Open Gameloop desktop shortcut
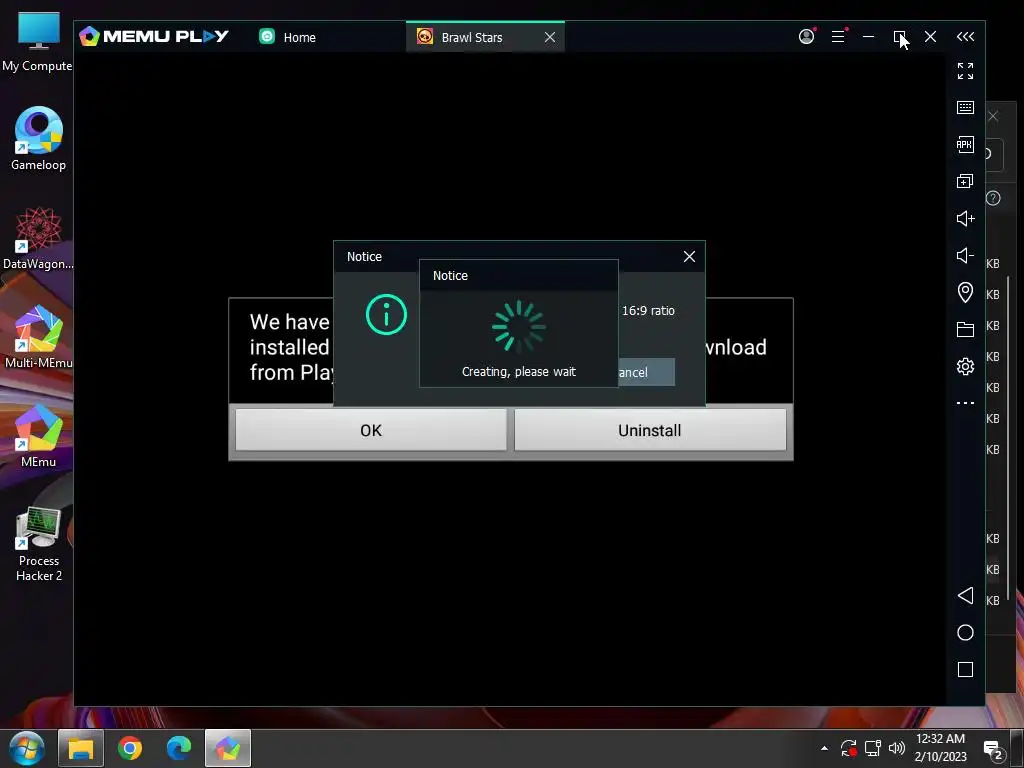The image size is (1024, 768). point(38,138)
